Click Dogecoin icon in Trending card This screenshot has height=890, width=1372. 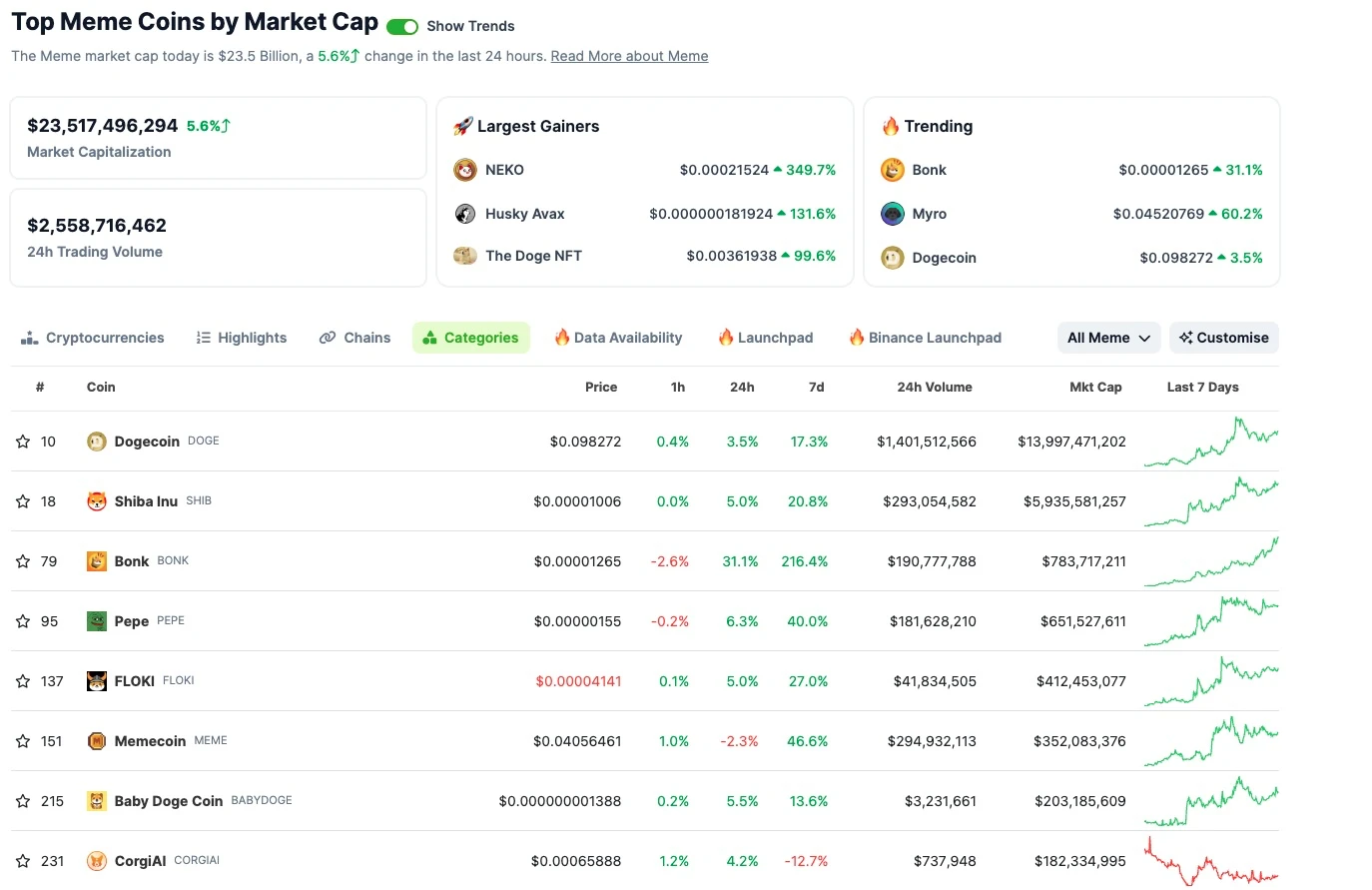893,258
